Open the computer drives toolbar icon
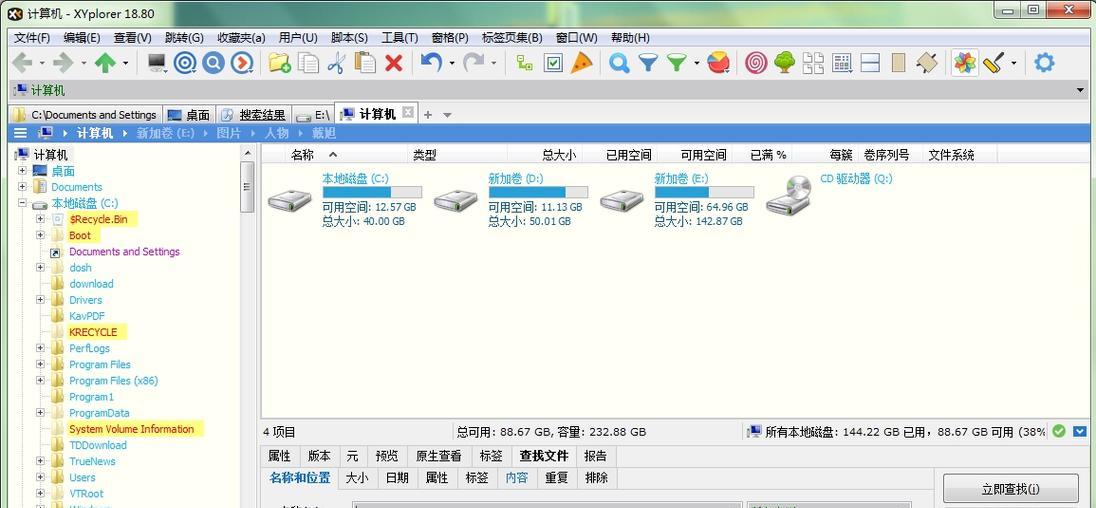The image size is (1096, 508). coord(157,63)
